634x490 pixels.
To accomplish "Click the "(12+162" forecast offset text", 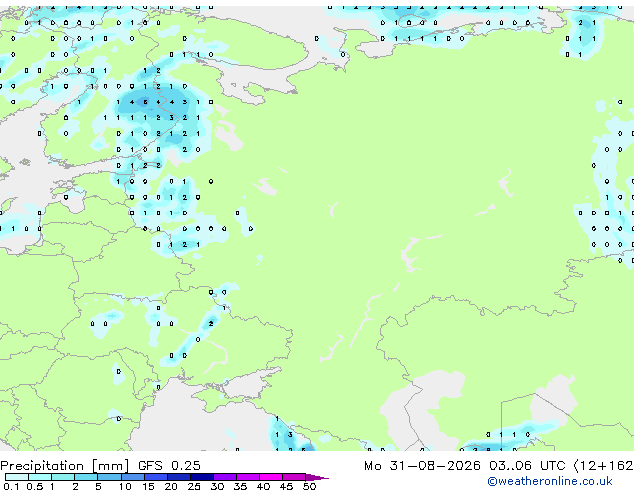I will [x=603, y=466].
